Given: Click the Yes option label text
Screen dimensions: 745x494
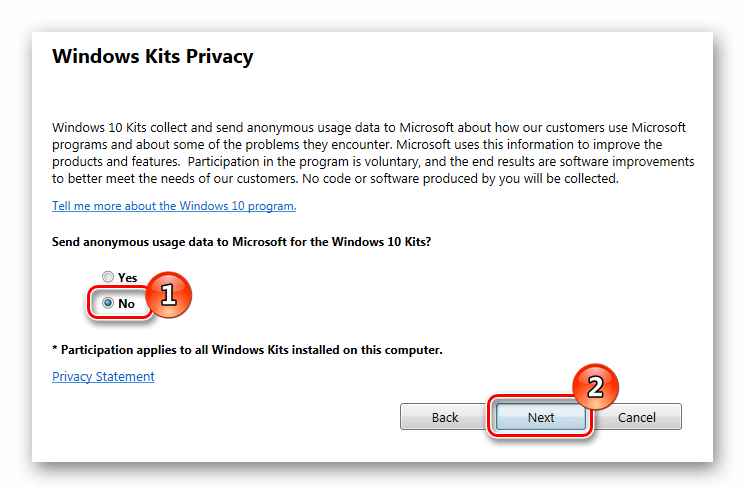Looking at the screenshot, I should (127, 277).
